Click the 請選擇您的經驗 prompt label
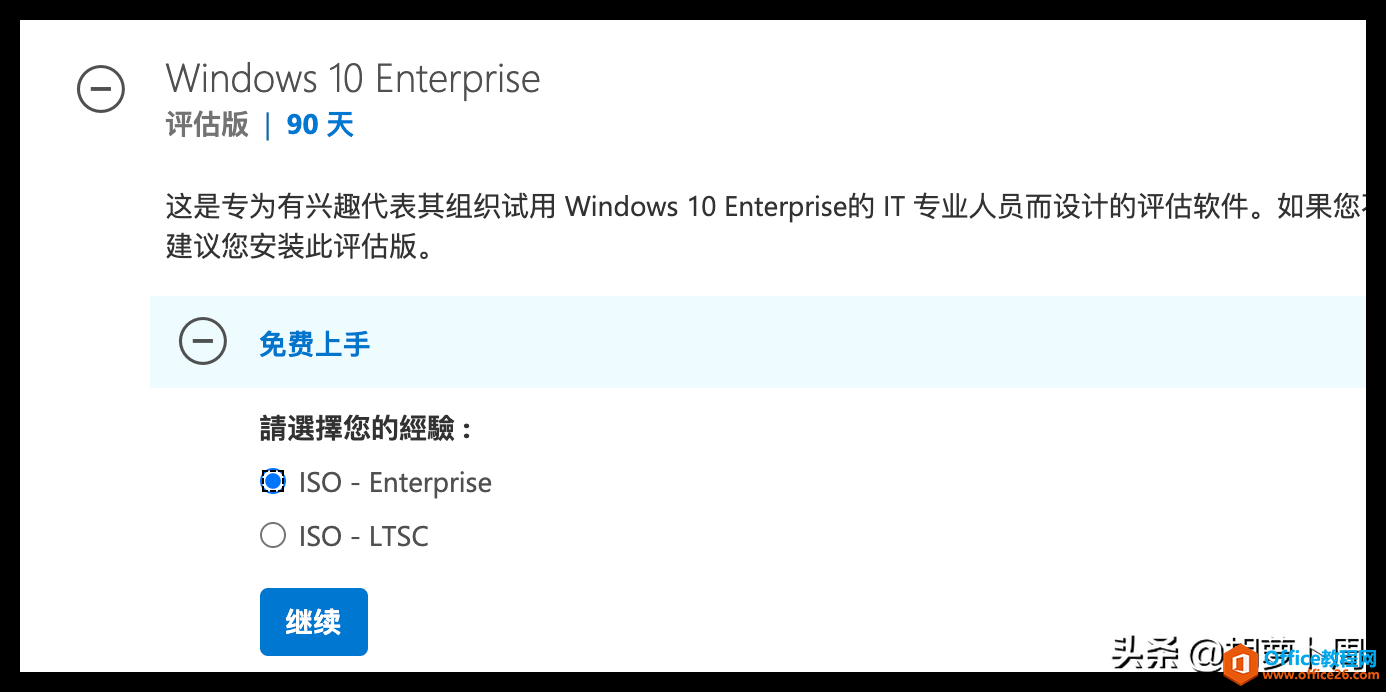Image resolution: width=1386 pixels, height=692 pixels. tap(366, 428)
